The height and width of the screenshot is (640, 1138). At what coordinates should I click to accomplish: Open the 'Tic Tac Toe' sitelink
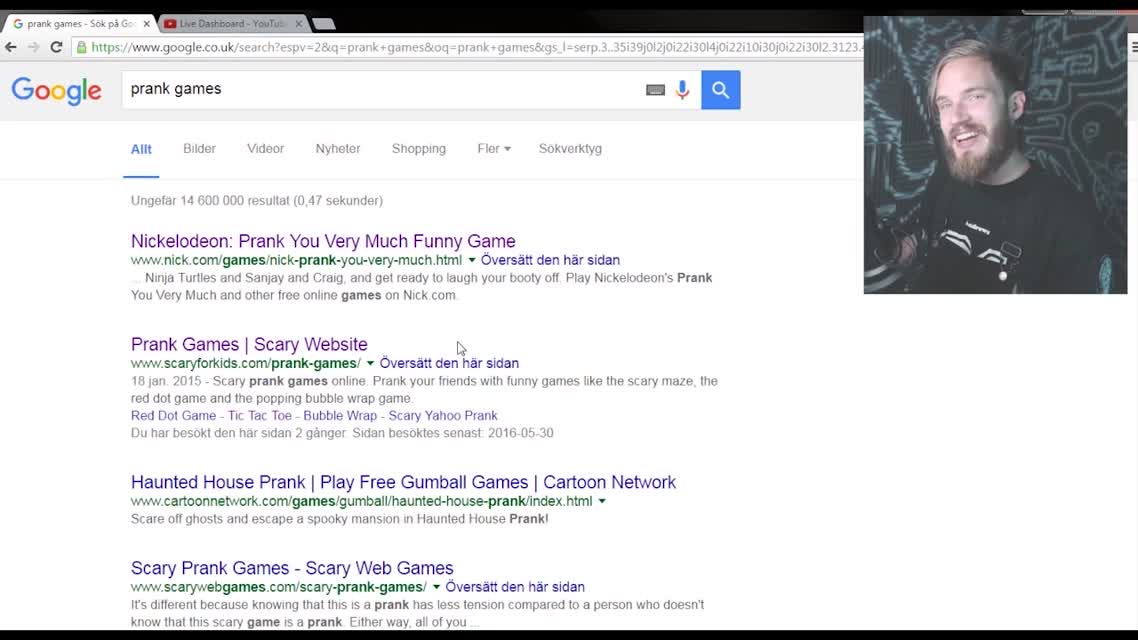260,416
